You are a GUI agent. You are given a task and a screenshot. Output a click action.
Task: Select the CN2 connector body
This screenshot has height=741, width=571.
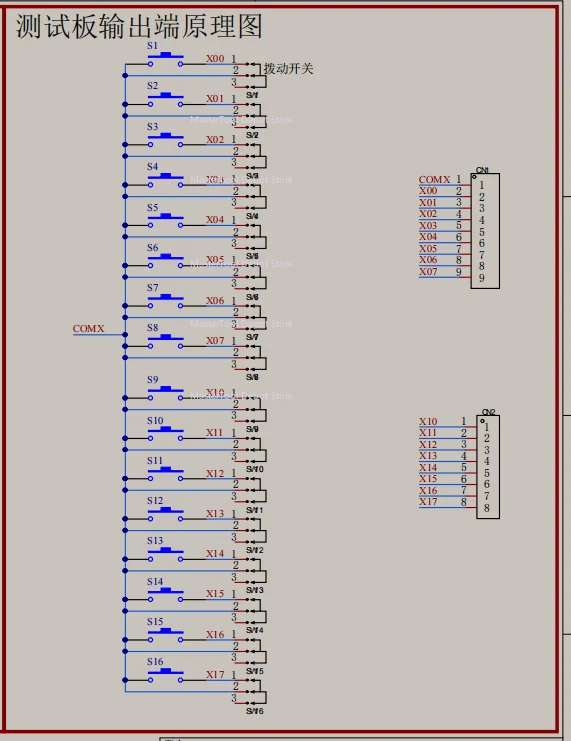(488, 467)
